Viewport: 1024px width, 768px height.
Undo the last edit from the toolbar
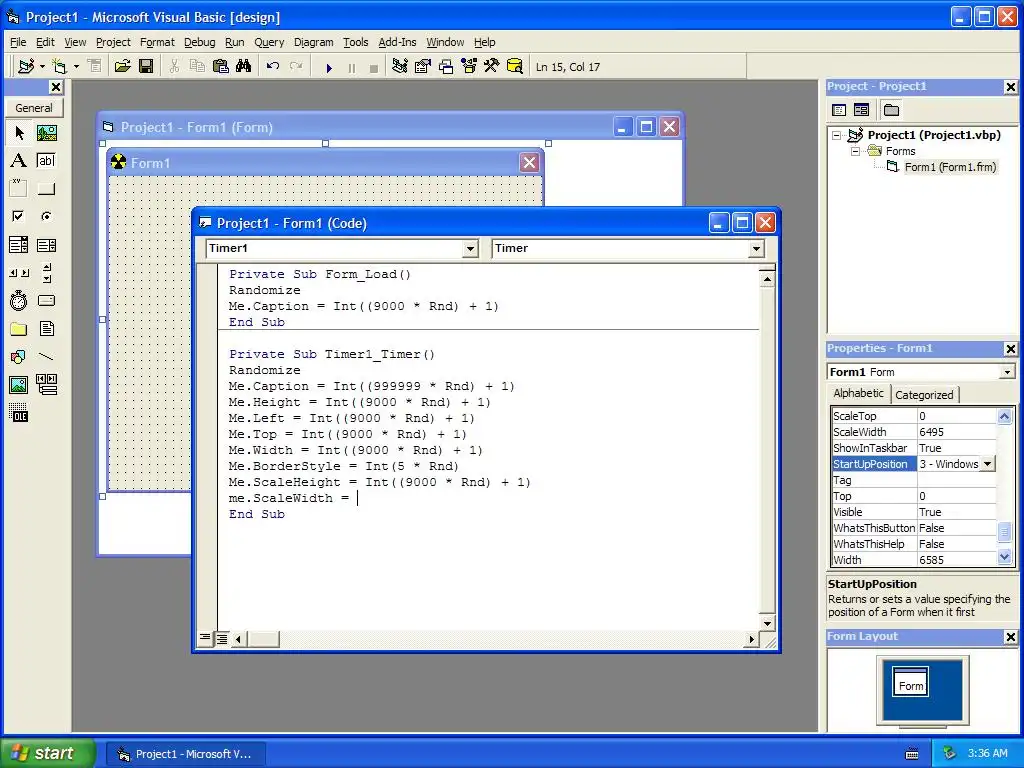[273, 67]
